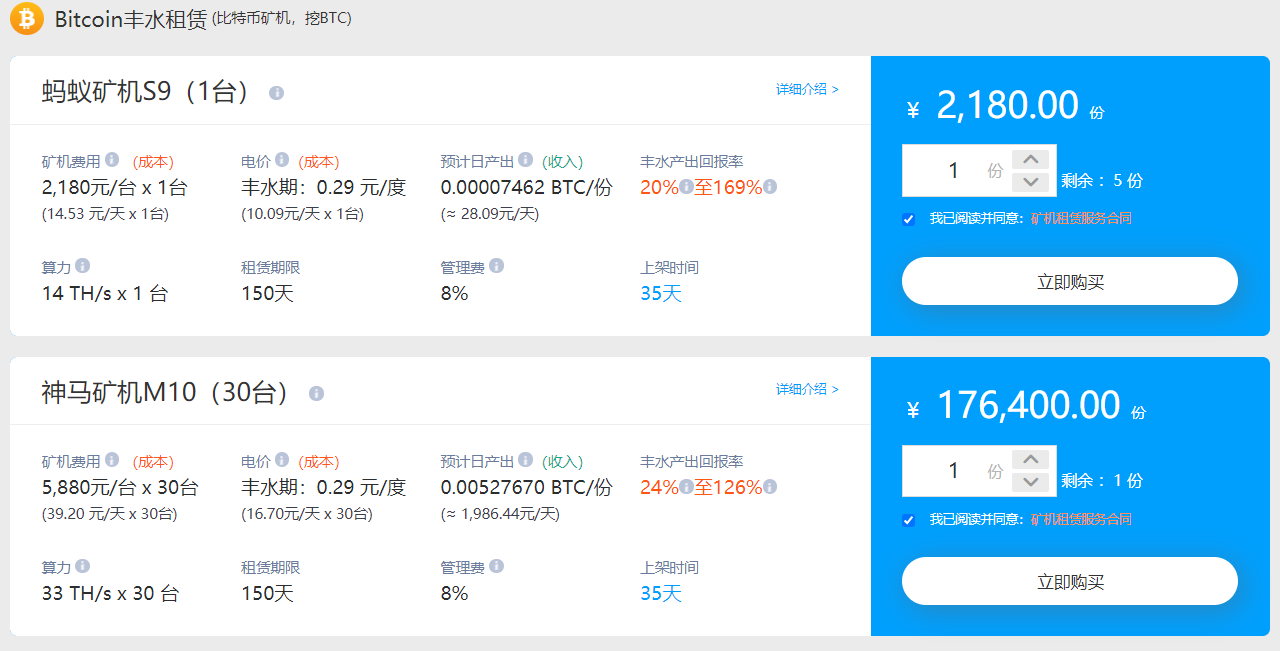Increase share quantity for 蚂蚁矿机S9
1280x651 pixels.
[1030, 159]
